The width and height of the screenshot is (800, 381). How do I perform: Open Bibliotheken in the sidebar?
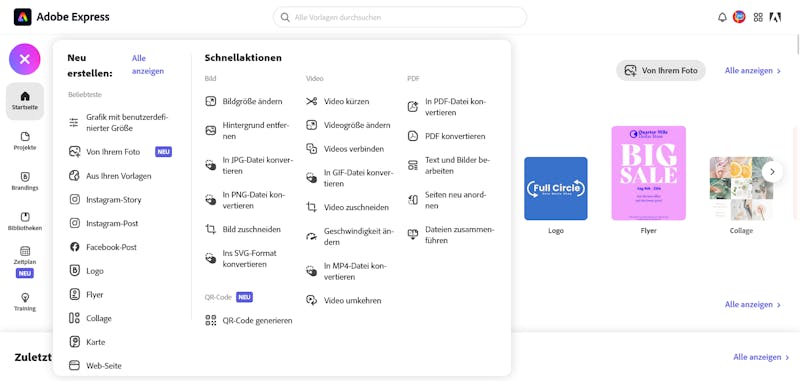pos(25,221)
